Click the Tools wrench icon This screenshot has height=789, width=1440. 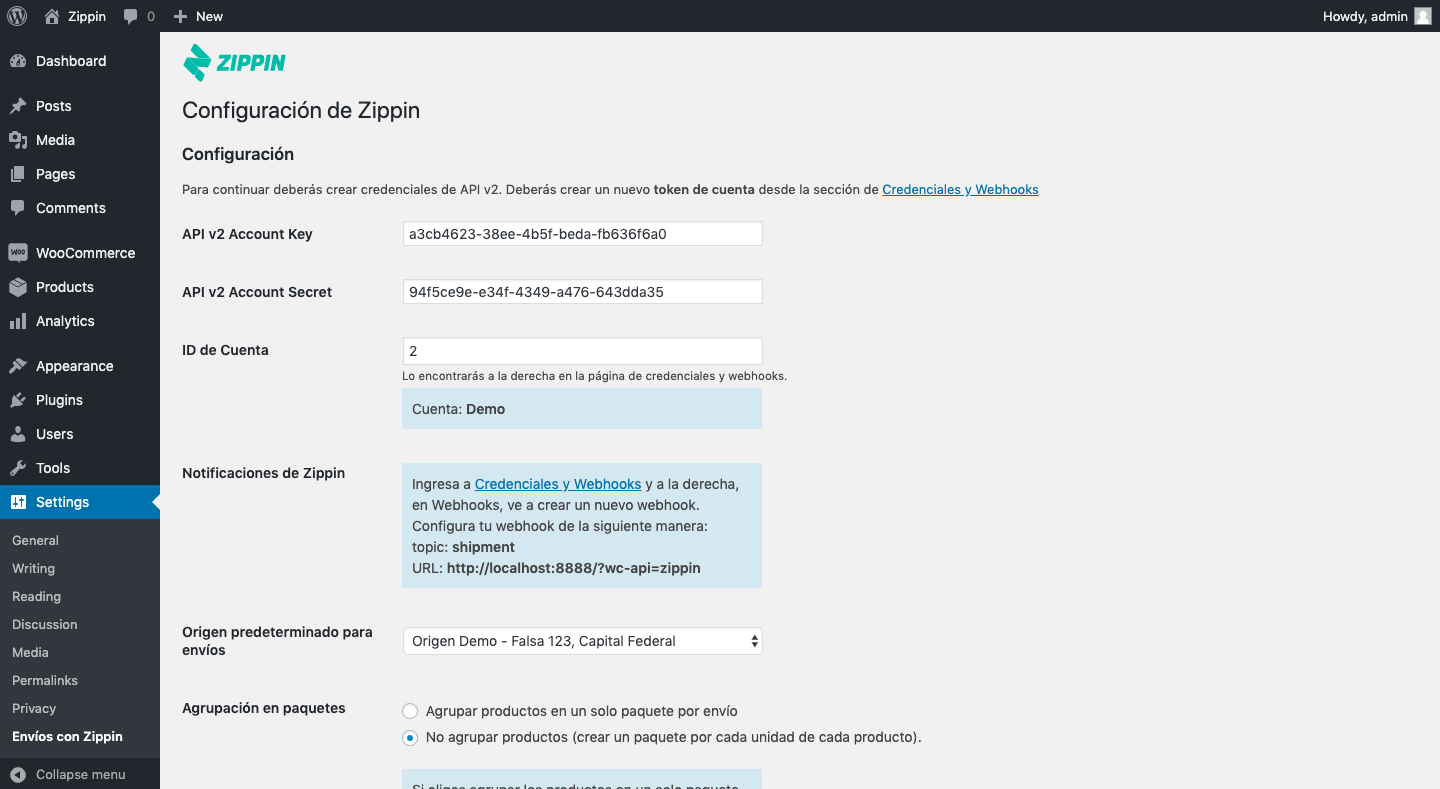pyautogui.click(x=18, y=468)
